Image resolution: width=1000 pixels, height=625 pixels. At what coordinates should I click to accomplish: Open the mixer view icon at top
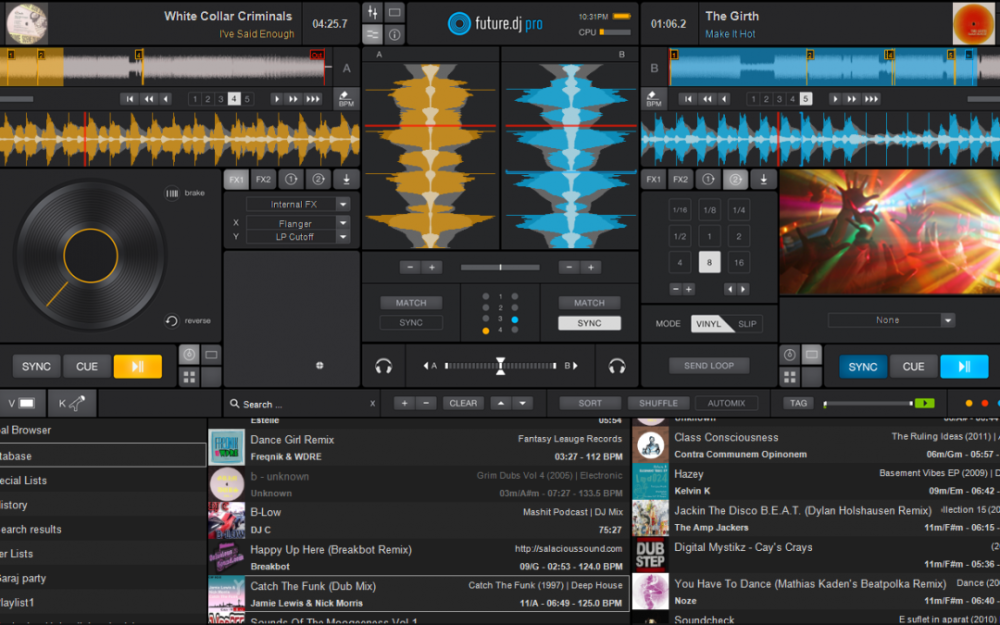pos(373,13)
